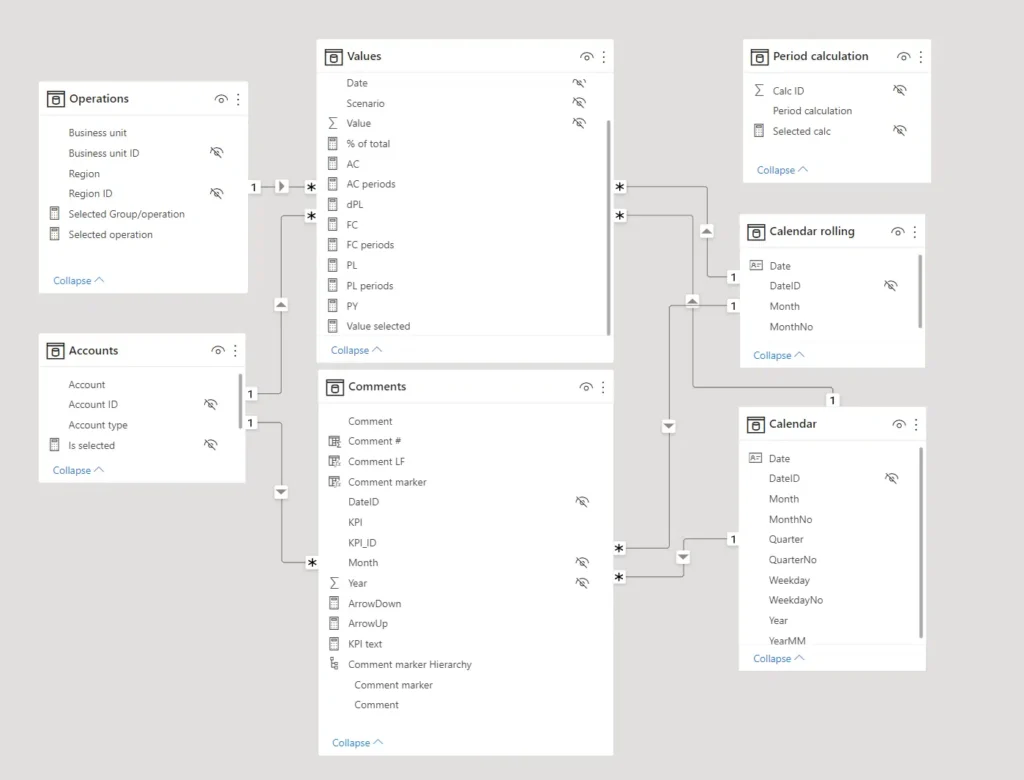Collapse the Calendar table
1024x780 pixels.
point(778,658)
